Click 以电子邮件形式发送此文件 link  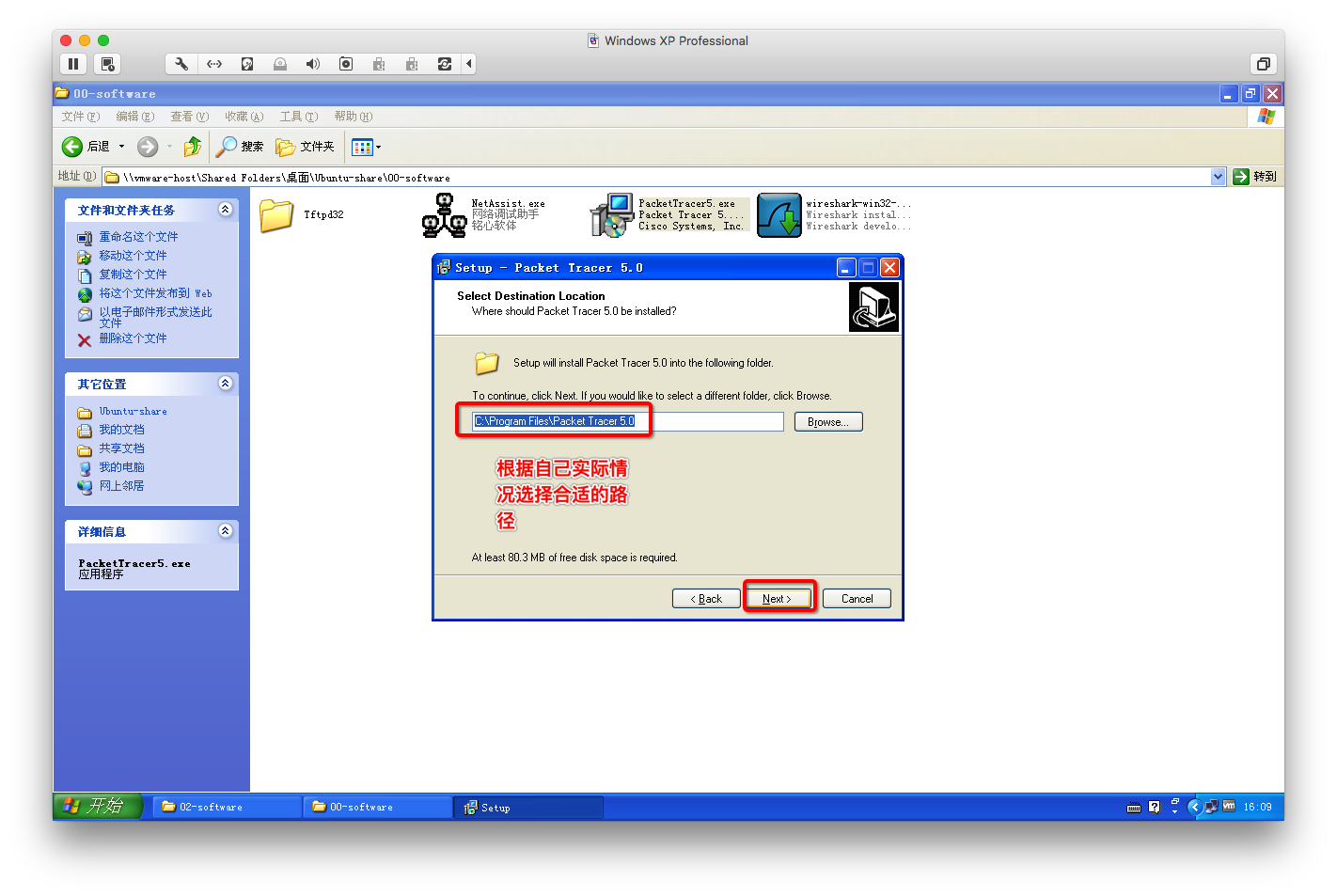tap(155, 317)
